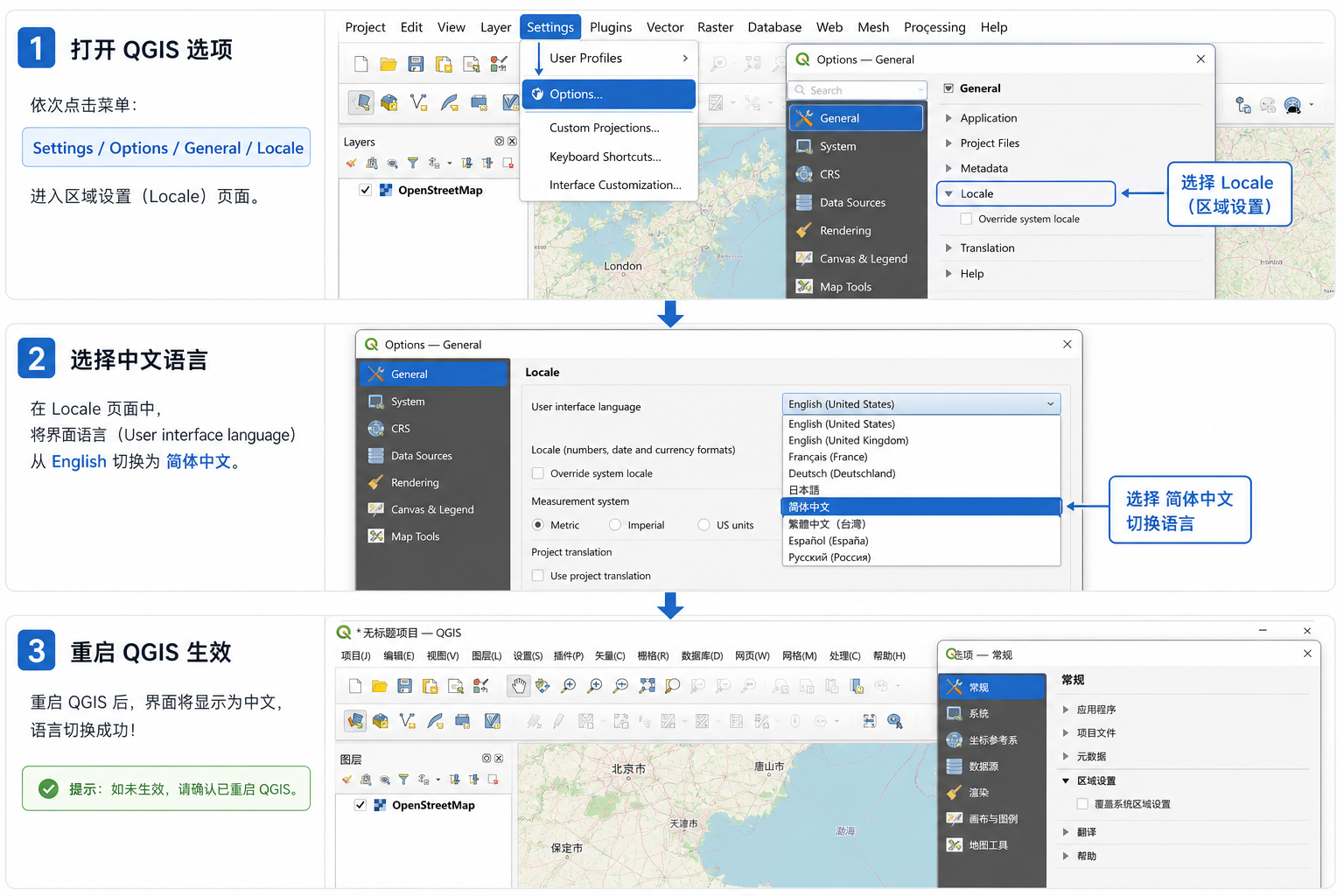Select Deutsch (Deutschland) in language list
The width and height of the screenshot is (1344, 896).
coord(921,473)
